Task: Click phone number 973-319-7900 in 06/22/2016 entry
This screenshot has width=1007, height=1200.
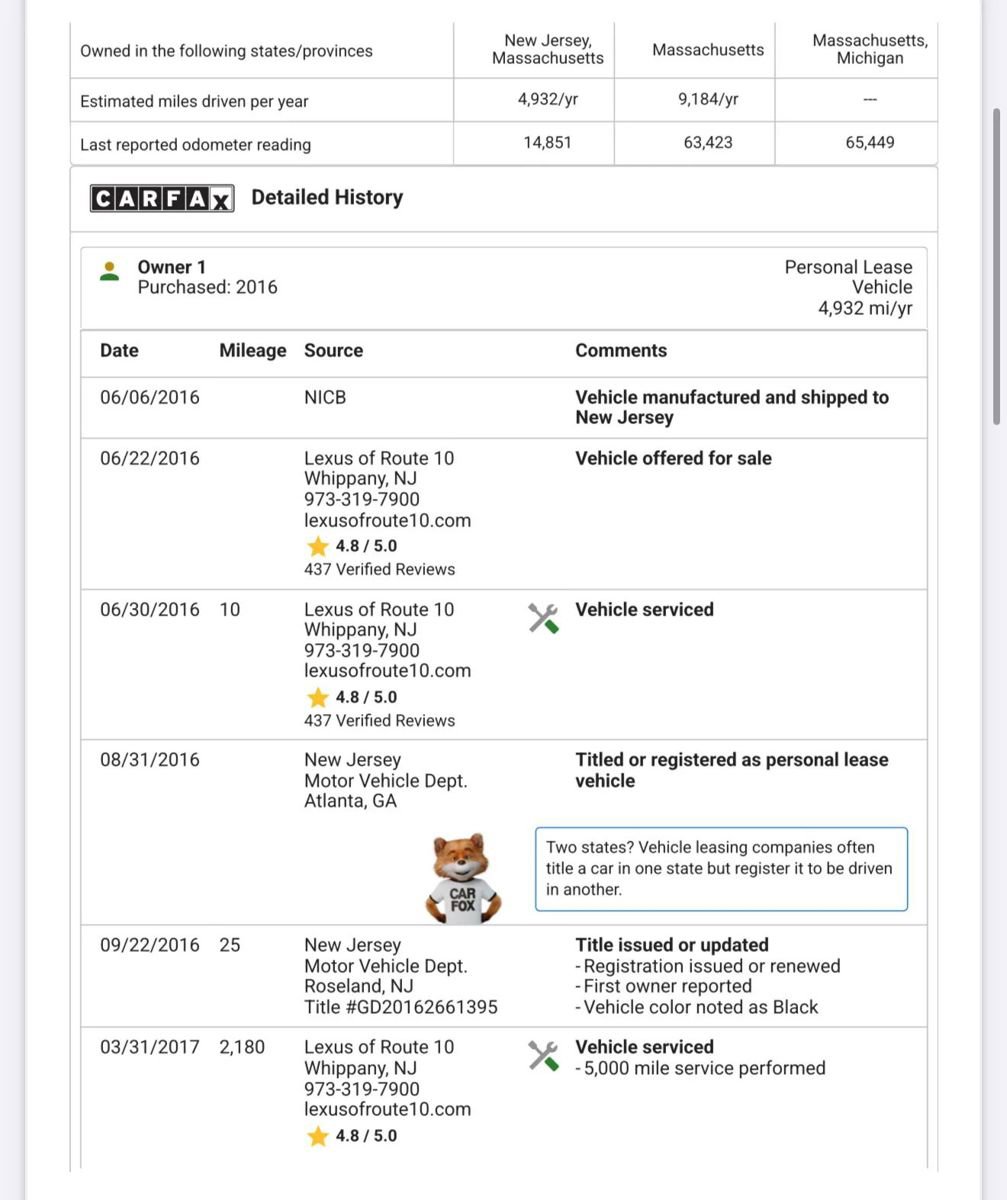Action: pyautogui.click(x=362, y=499)
